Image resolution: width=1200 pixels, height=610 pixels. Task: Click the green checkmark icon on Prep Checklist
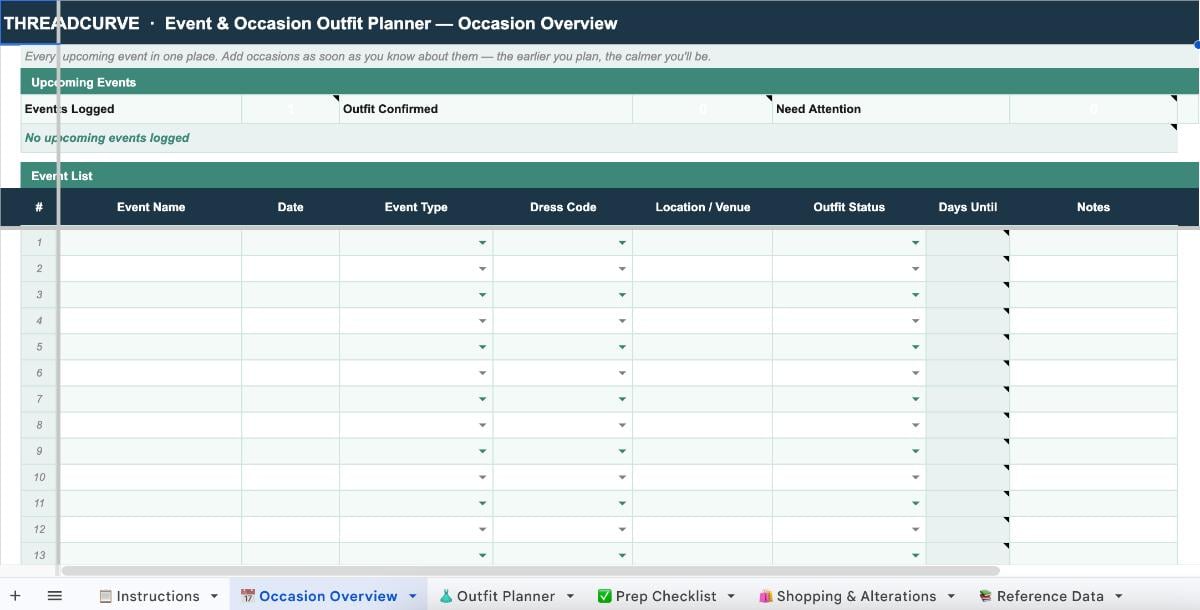point(606,595)
